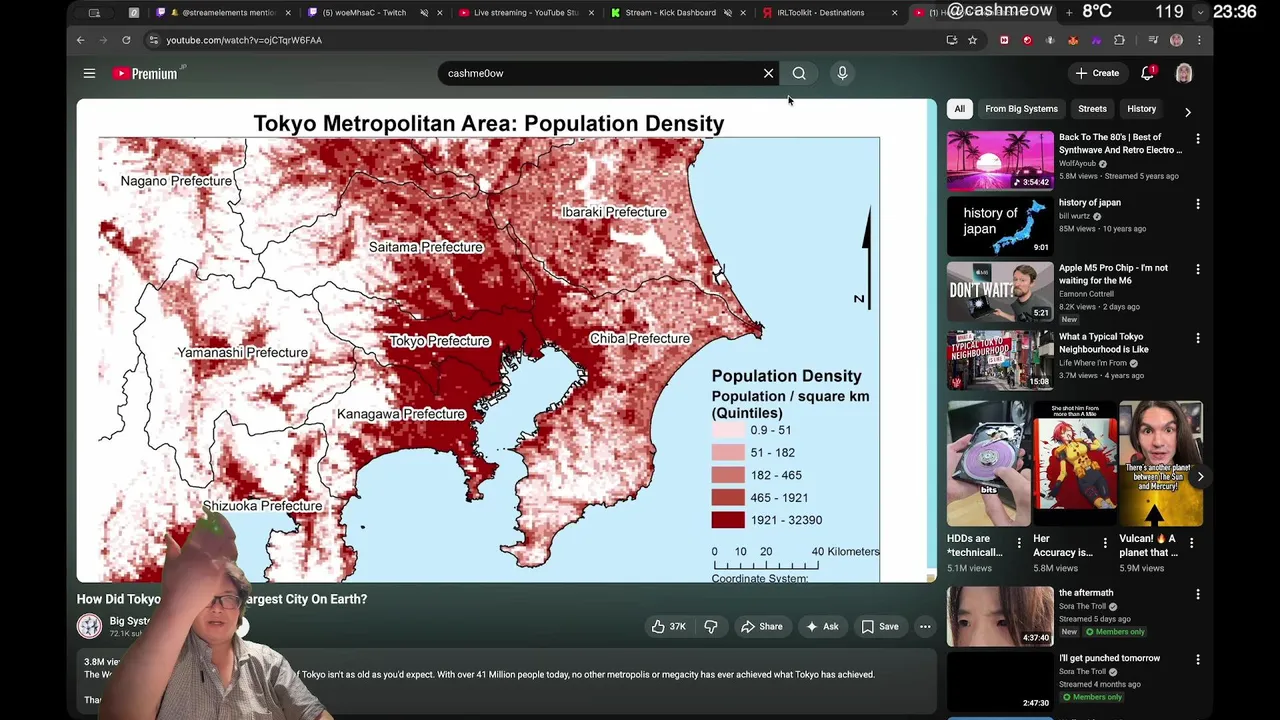Open the Vulcan planet Short
Image resolution: width=1280 pixels, height=720 pixels.
pos(1161,463)
